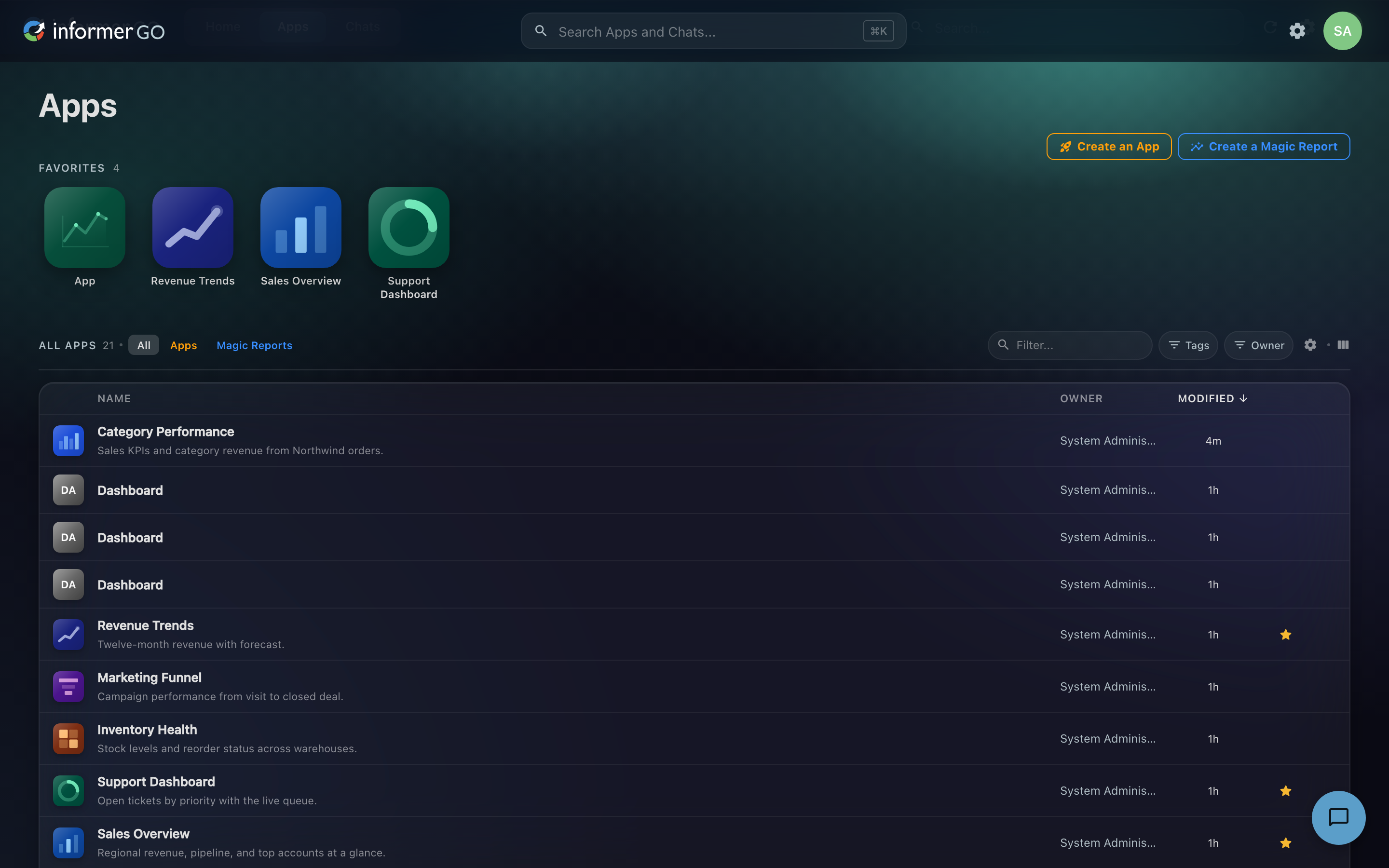
Task: Click Category Performance row icon
Action: (x=68, y=441)
